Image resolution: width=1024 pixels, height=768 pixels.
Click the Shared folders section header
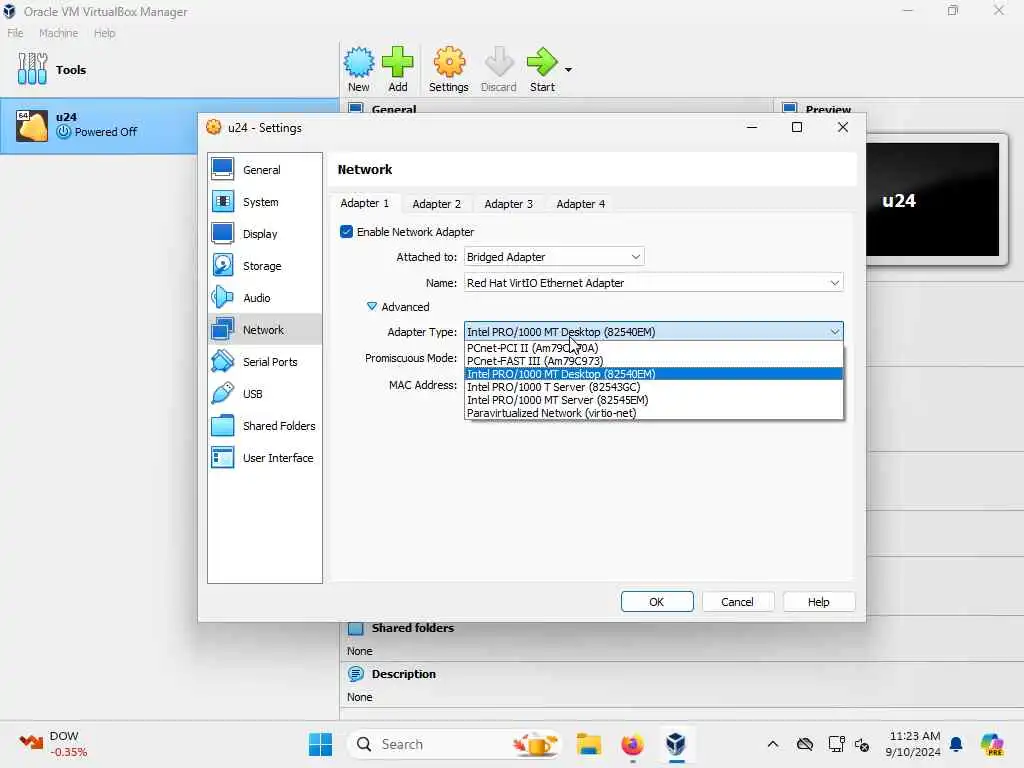[412, 628]
